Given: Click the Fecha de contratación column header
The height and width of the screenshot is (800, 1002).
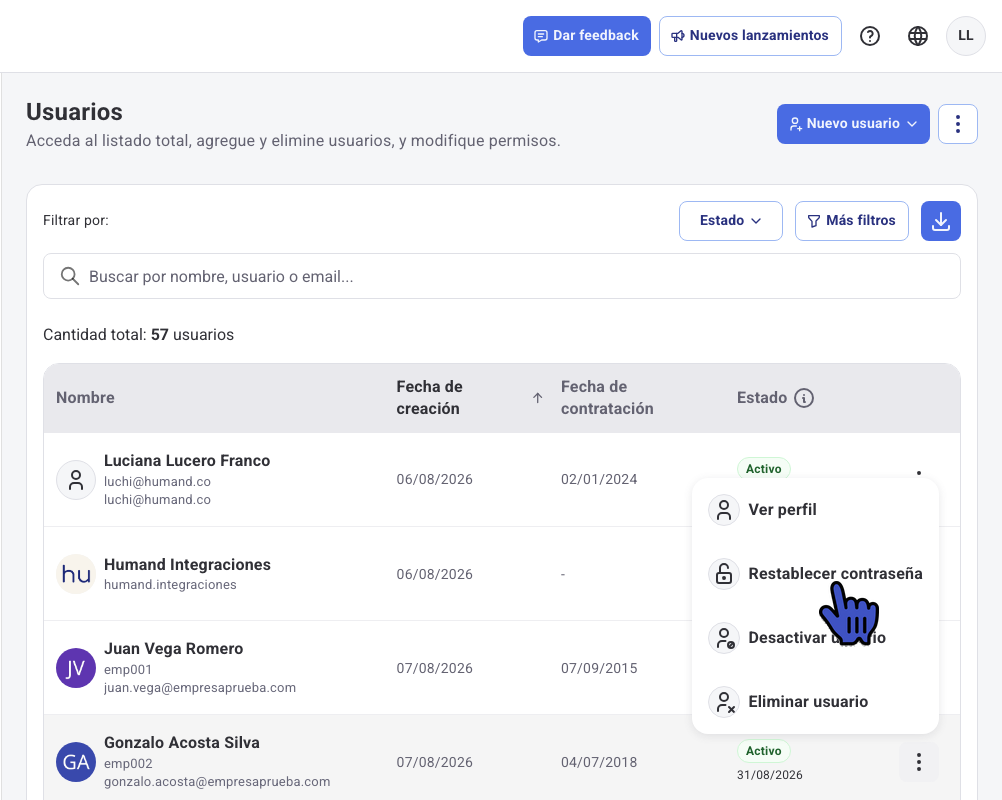Looking at the screenshot, I should [x=607, y=397].
